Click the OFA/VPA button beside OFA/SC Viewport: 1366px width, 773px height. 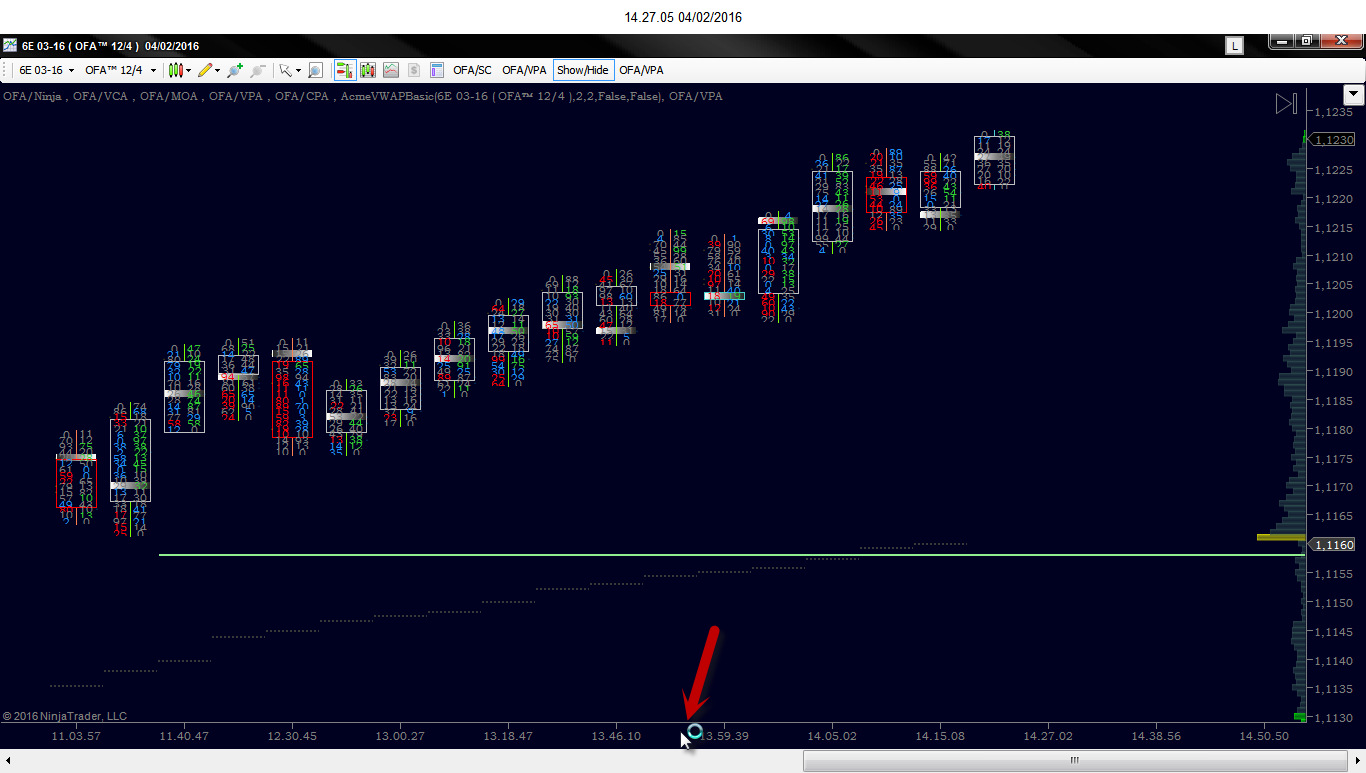point(524,70)
